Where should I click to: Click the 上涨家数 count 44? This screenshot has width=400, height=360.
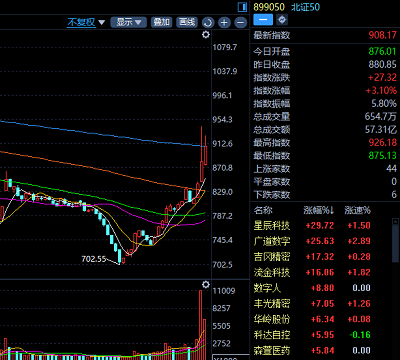(x=391, y=169)
